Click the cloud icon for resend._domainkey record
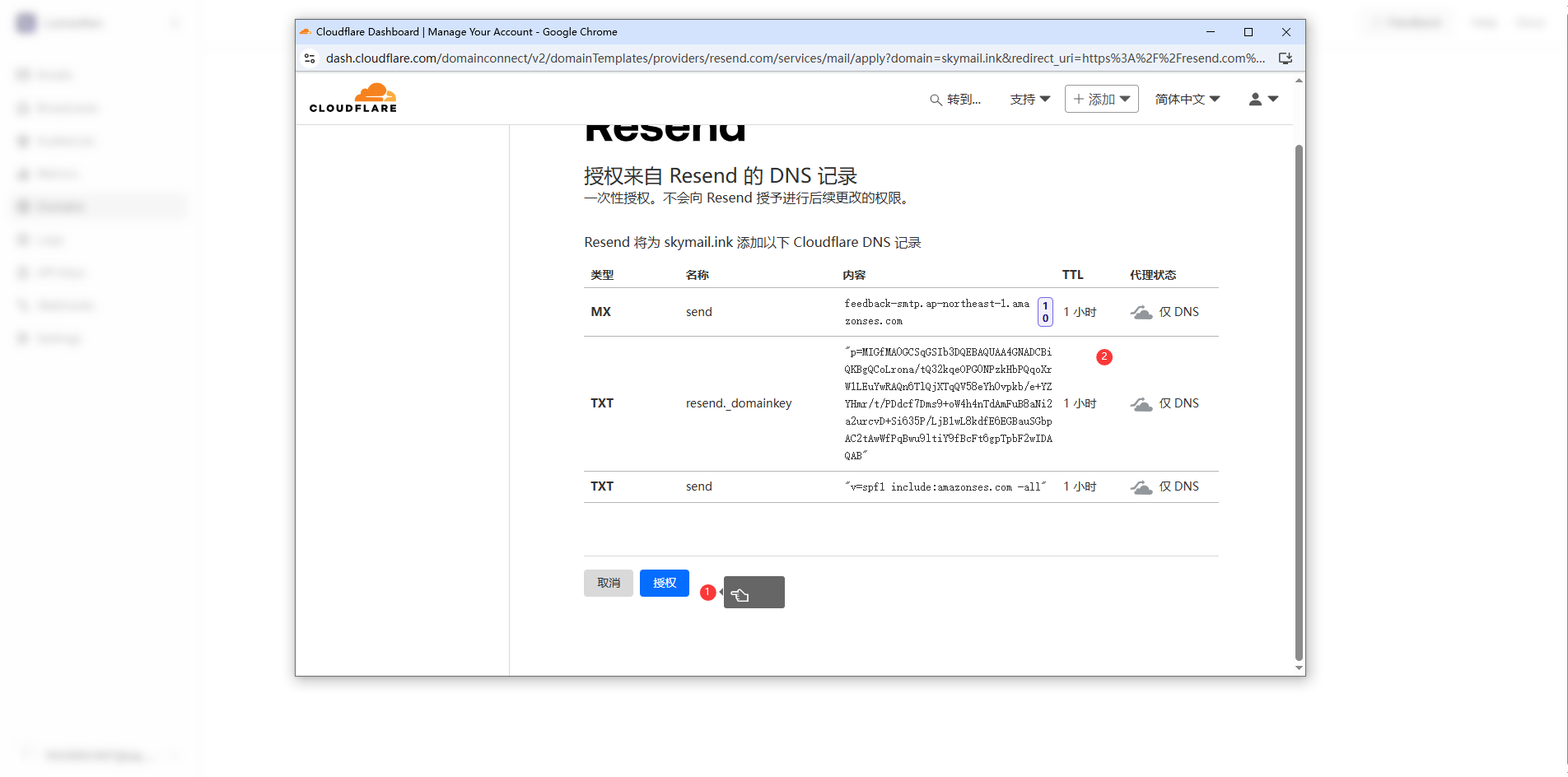Viewport: 1568px width, 777px height. [x=1141, y=404]
